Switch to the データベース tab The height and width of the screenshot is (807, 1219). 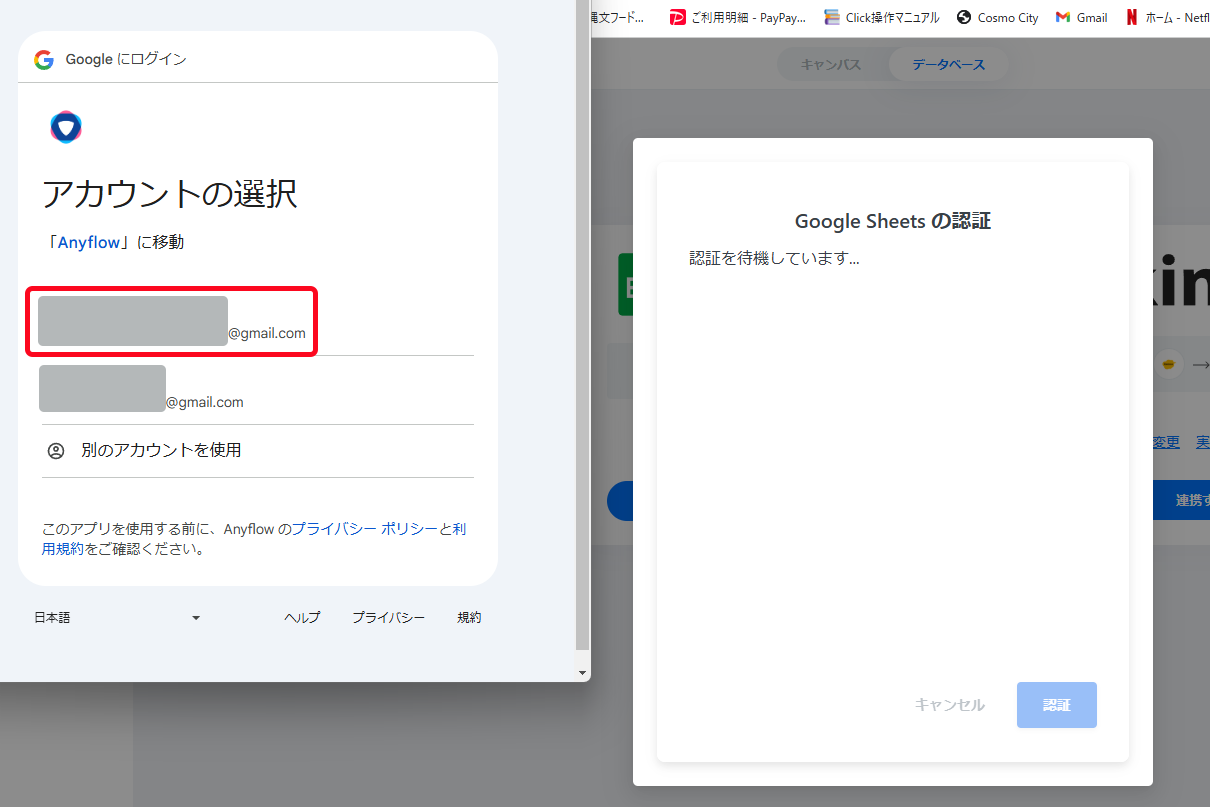click(x=948, y=65)
